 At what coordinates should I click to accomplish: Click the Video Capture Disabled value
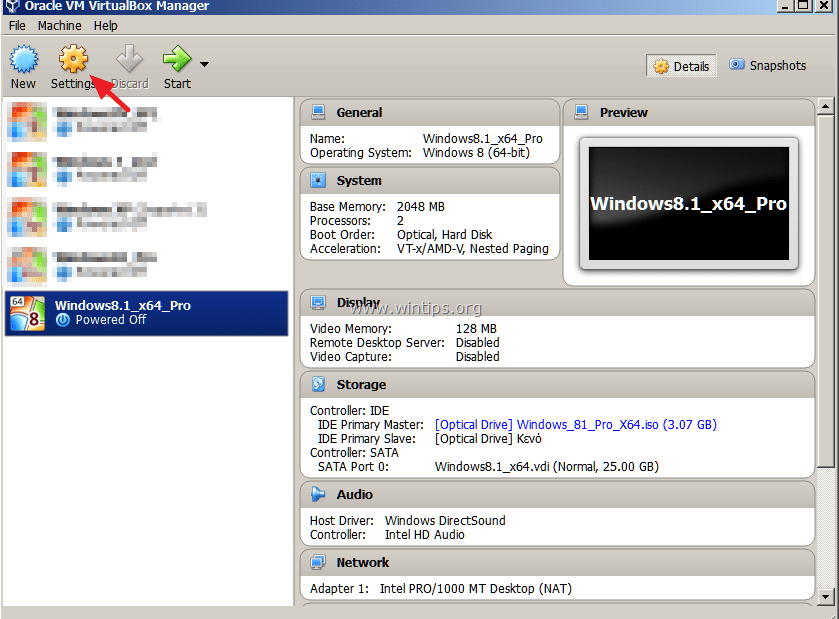point(477,356)
